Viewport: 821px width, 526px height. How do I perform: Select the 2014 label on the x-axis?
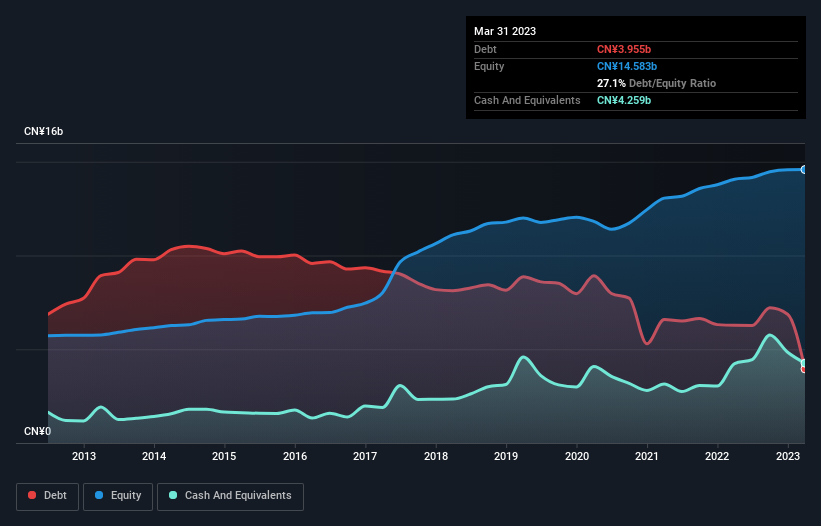click(154, 457)
